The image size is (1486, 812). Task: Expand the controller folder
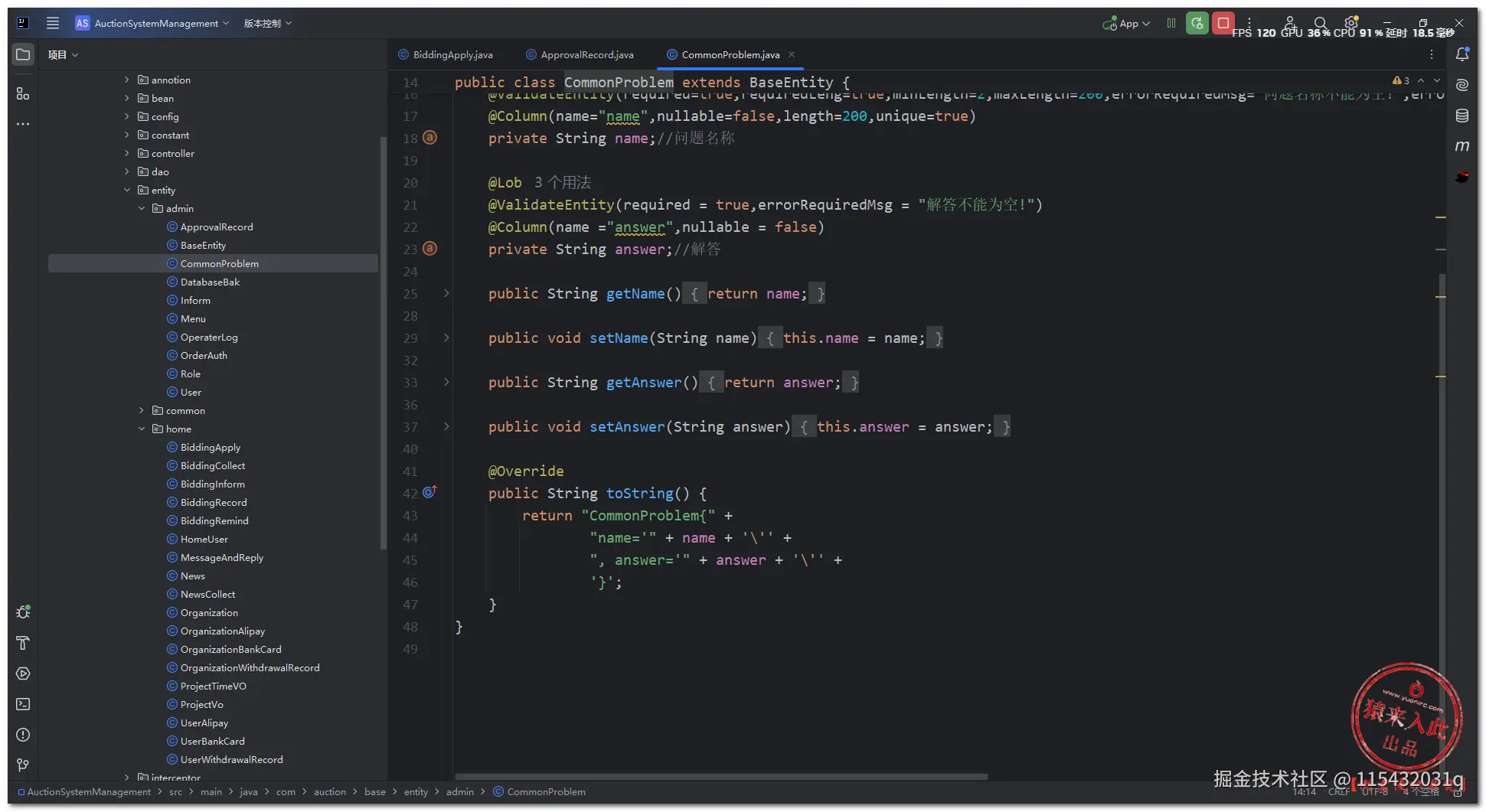point(127,153)
